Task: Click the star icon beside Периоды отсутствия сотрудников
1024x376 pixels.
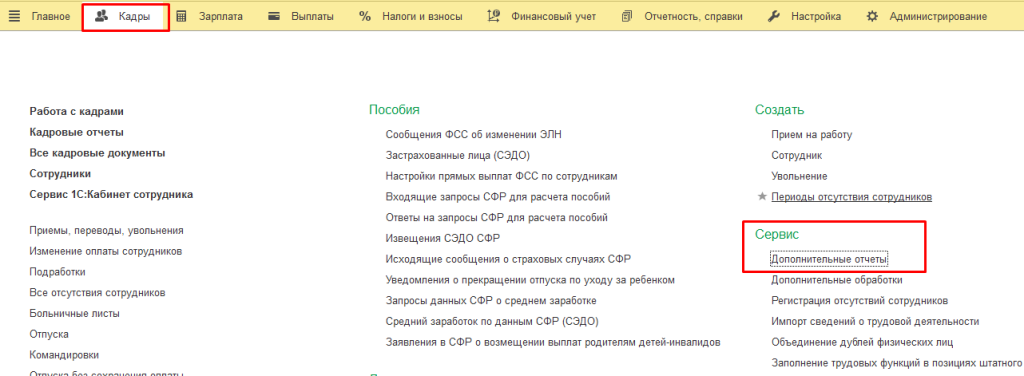Action: 761,196
